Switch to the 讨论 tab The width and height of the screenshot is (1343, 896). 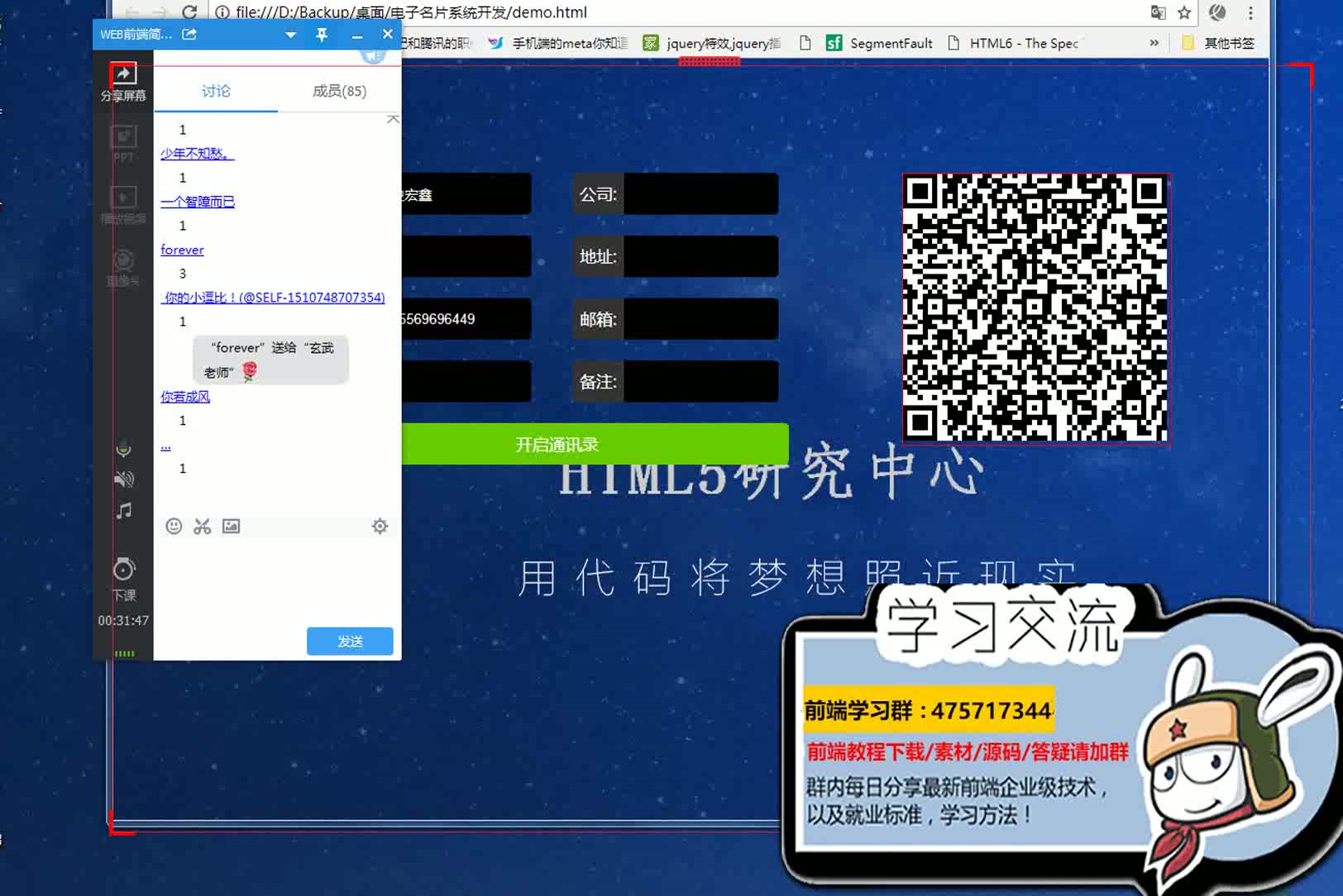pyautogui.click(x=216, y=90)
